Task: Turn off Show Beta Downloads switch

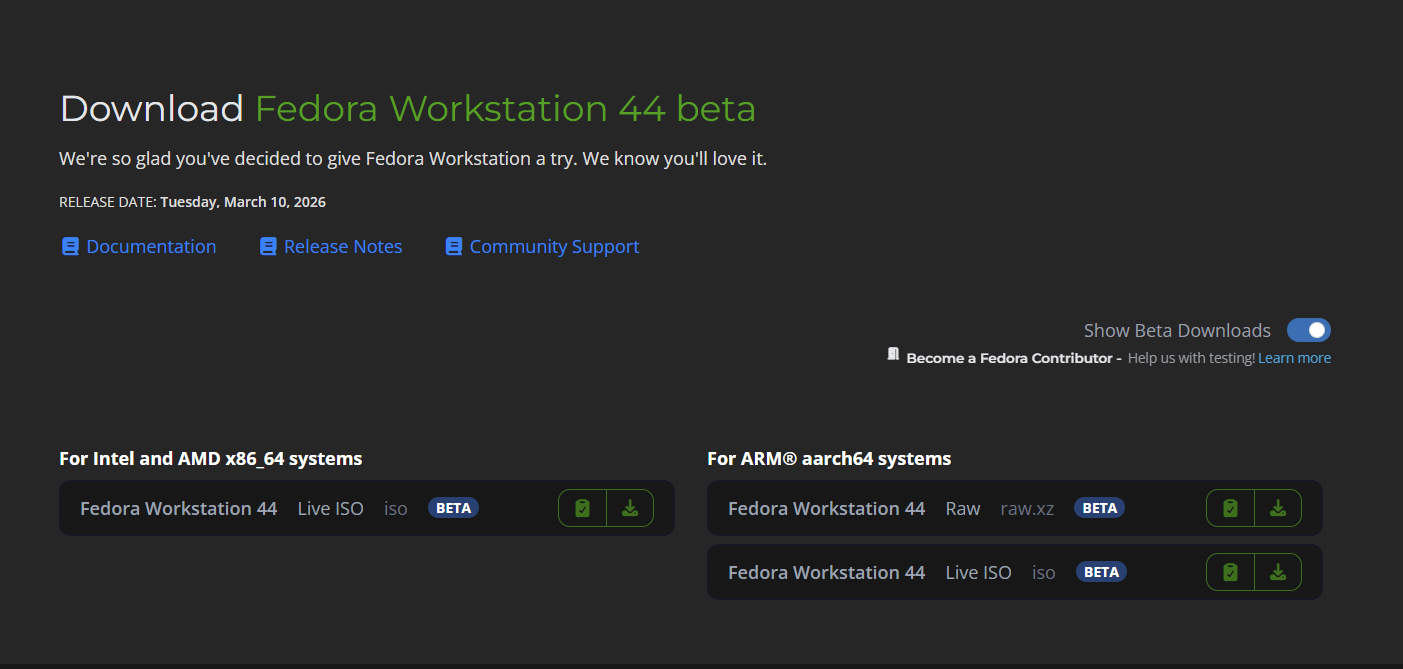Action: click(x=1308, y=330)
